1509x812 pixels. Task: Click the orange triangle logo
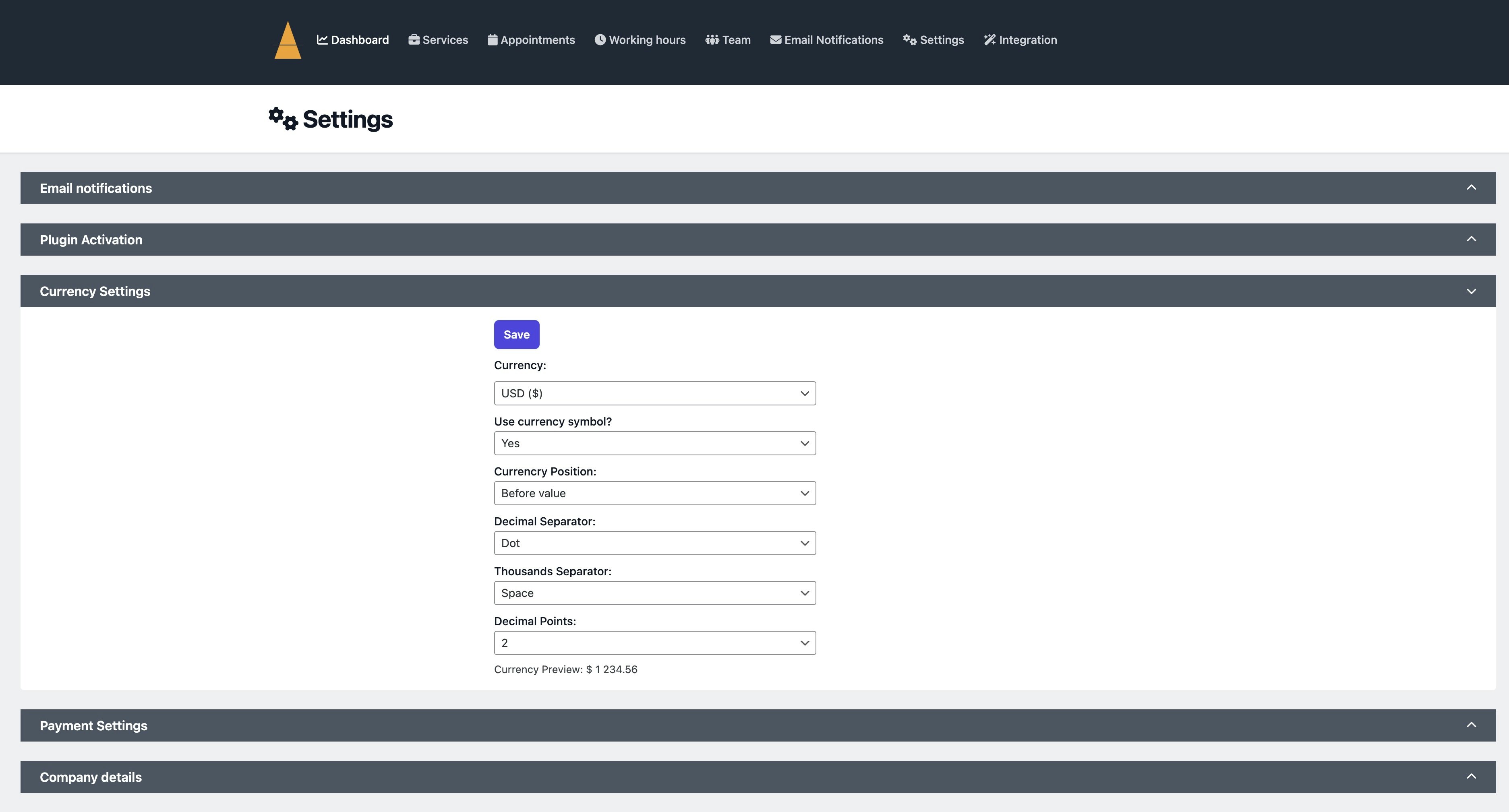pyautogui.click(x=288, y=40)
